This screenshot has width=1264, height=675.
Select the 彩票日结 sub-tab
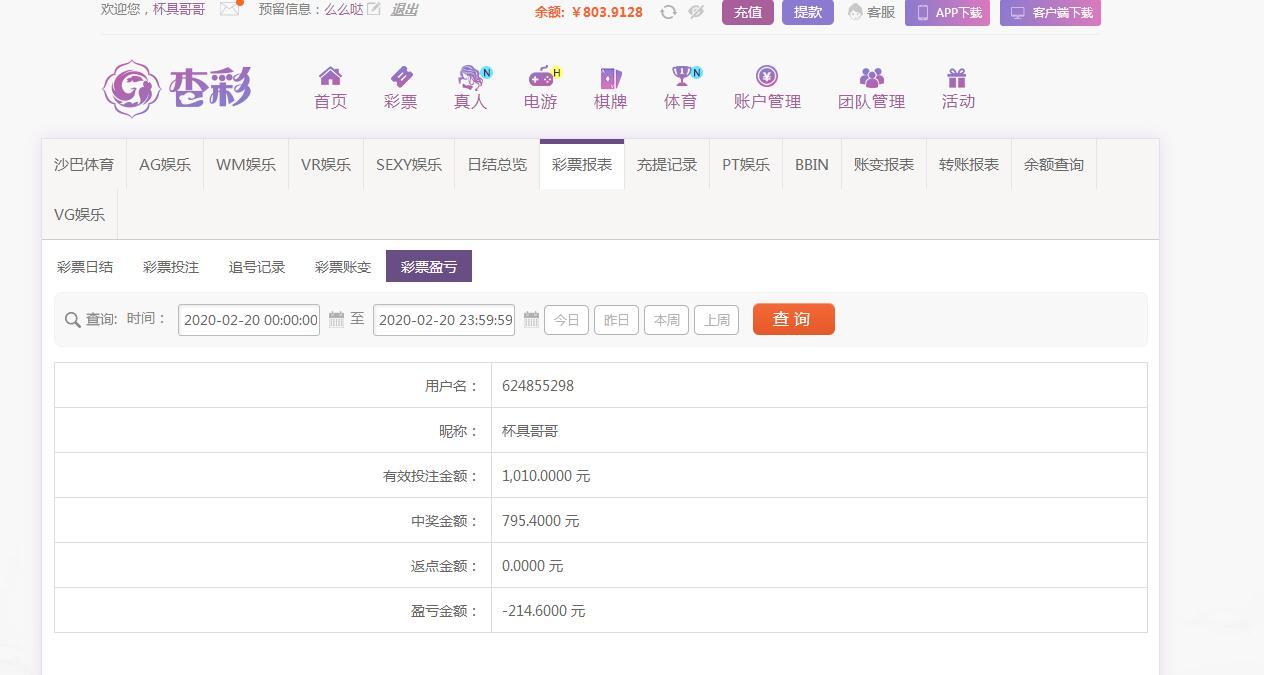tap(85, 267)
